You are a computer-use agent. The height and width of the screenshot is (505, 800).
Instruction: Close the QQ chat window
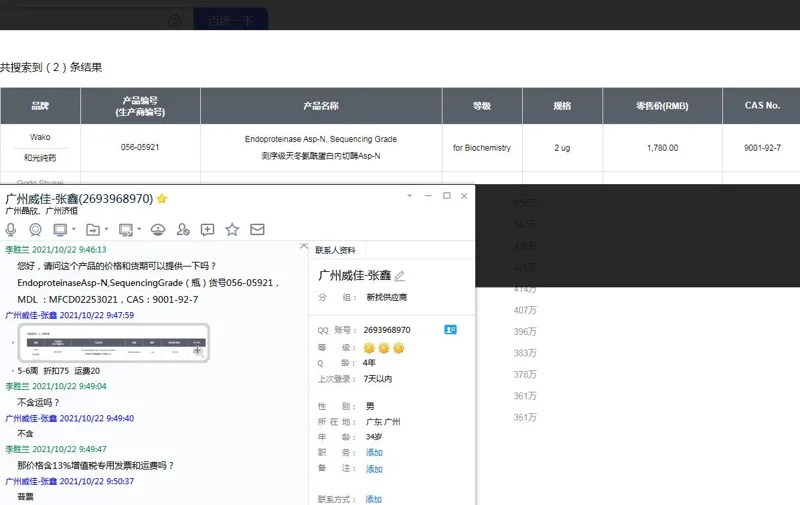coord(464,196)
